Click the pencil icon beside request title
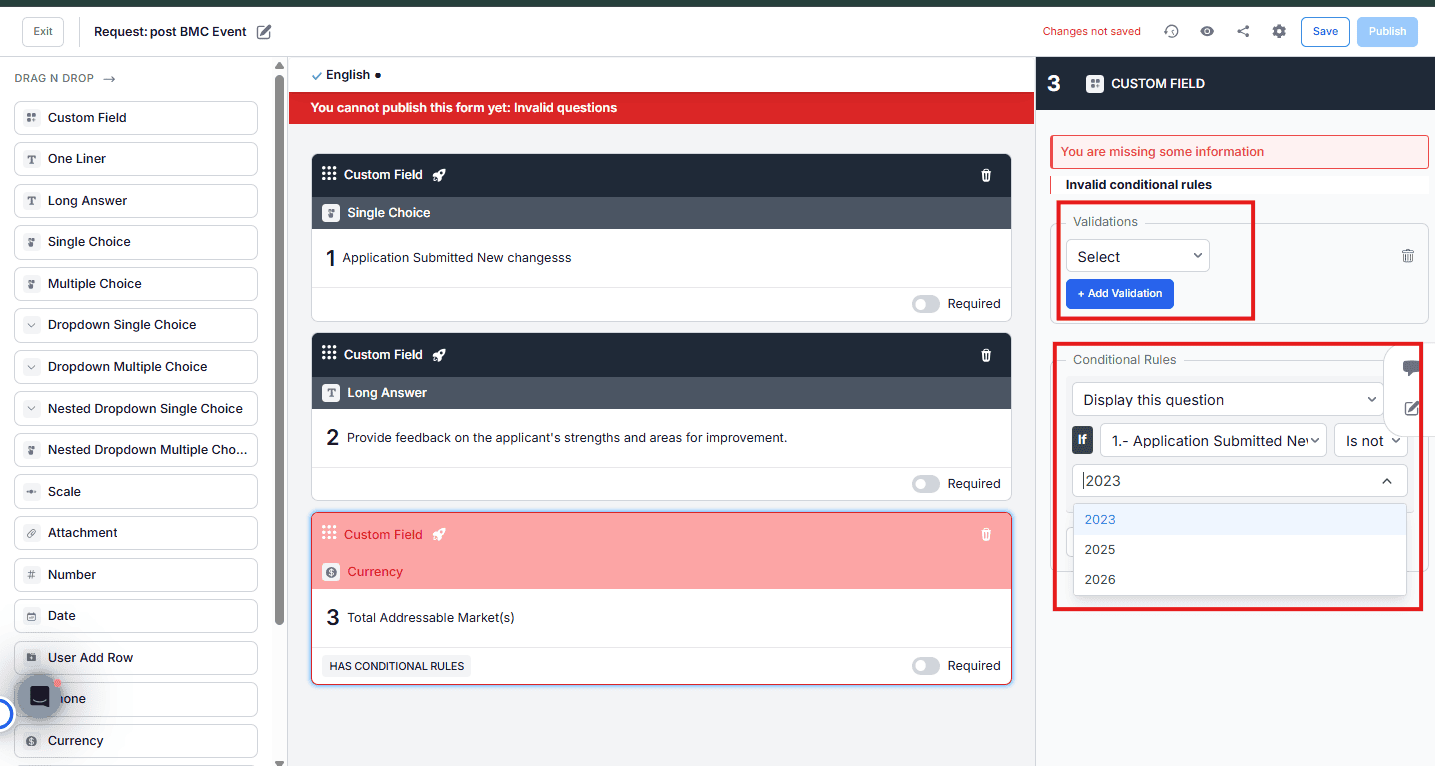1435x766 pixels. click(264, 32)
